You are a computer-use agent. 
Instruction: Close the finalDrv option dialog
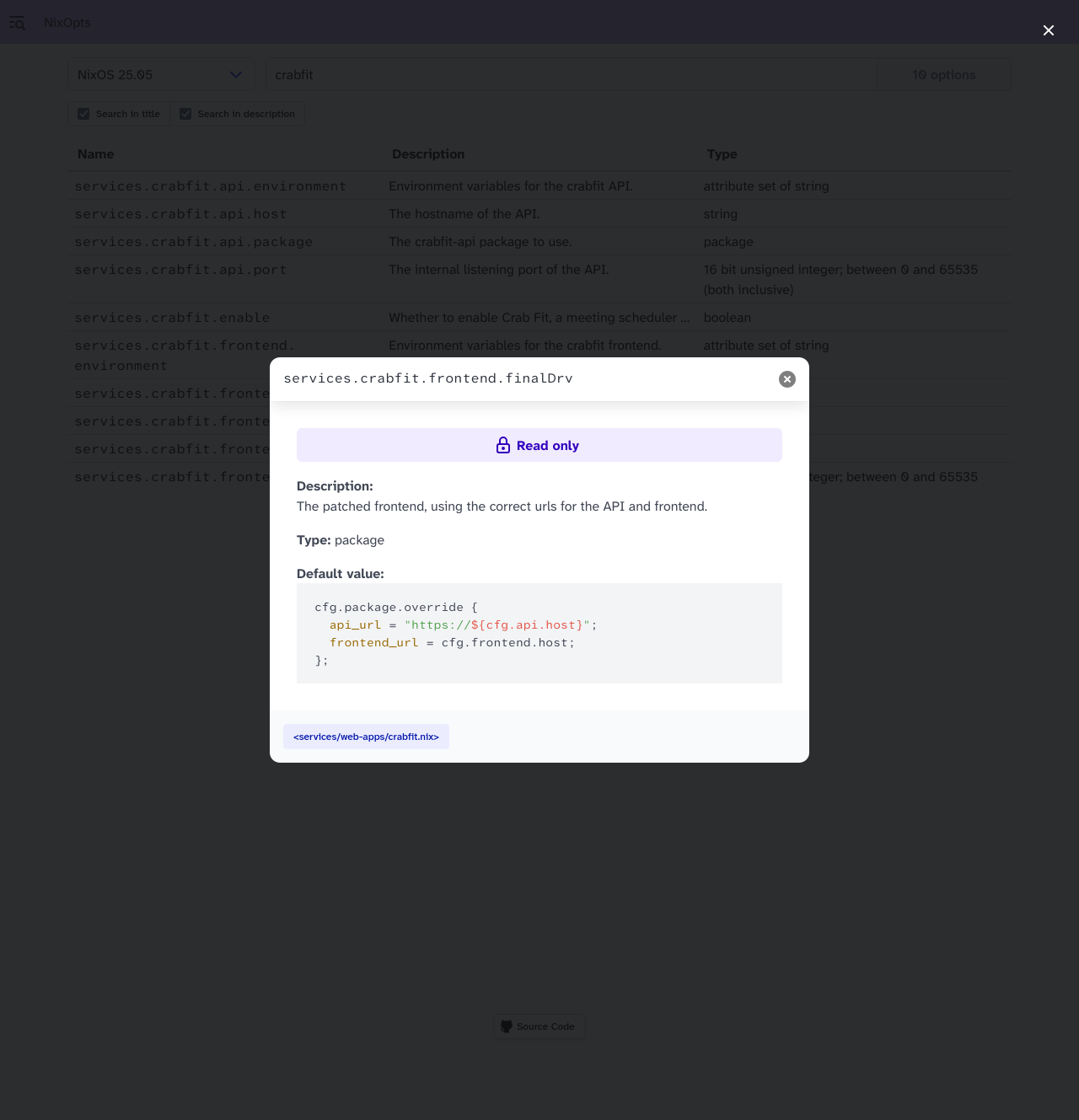tap(787, 379)
